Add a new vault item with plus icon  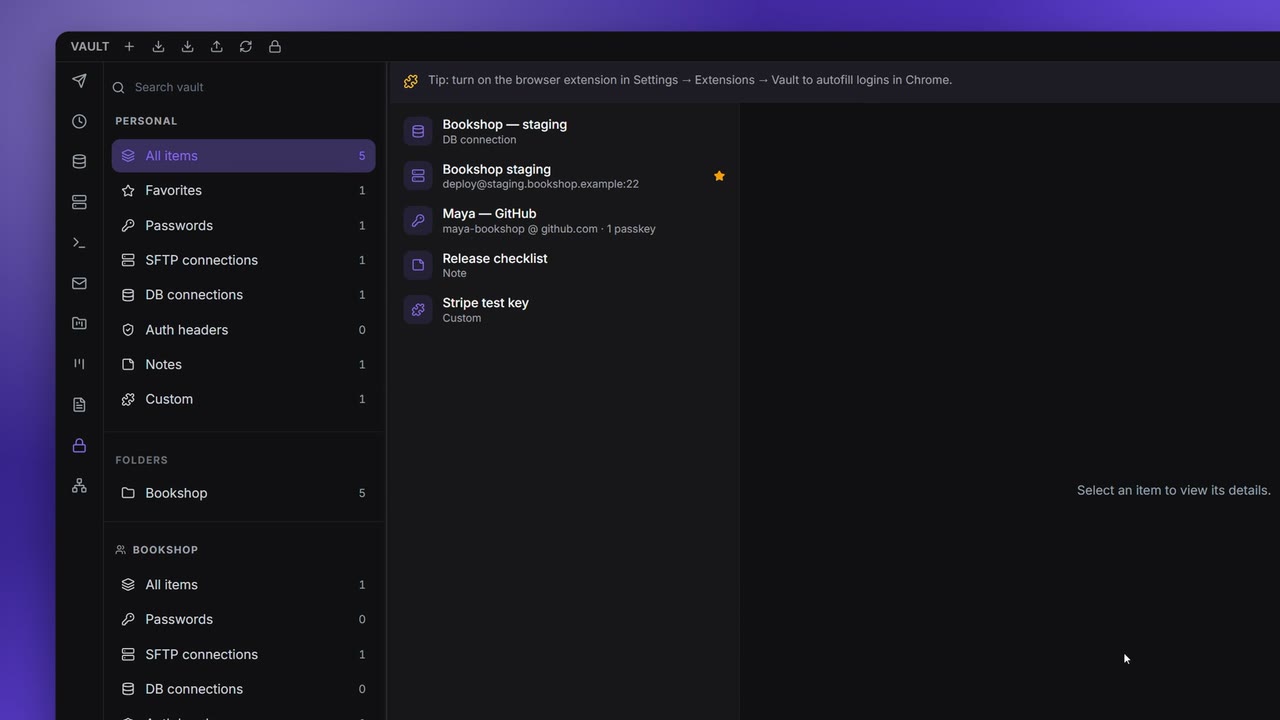[129, 47]
